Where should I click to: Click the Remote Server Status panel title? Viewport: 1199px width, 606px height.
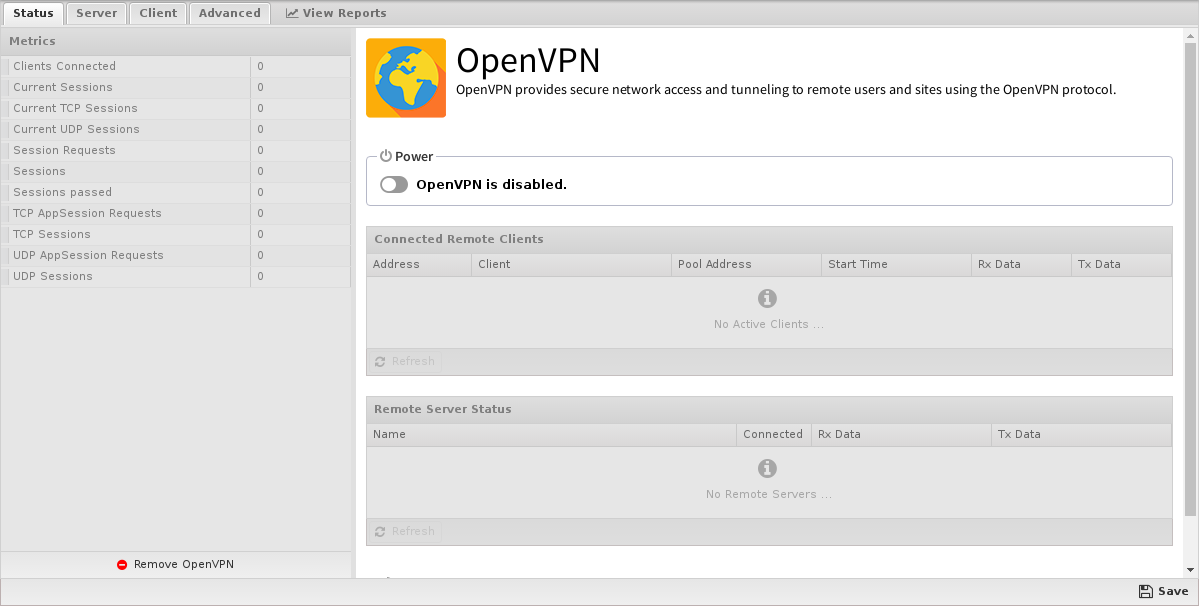click(443, 410)
